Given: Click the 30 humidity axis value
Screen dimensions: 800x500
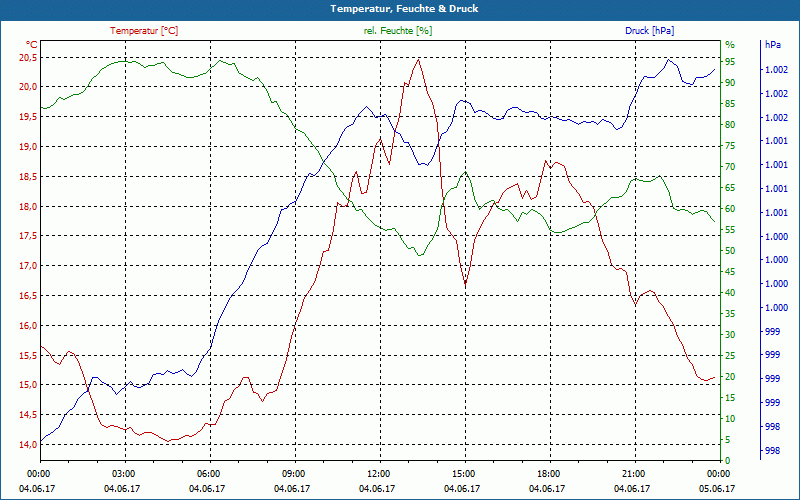Looking at the screenshot, I should click(730, 335).
